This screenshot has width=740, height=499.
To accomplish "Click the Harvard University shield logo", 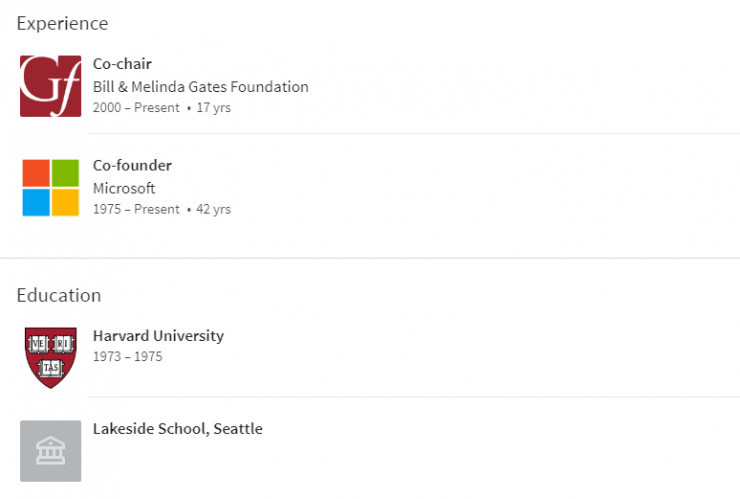I will point(50,357).
